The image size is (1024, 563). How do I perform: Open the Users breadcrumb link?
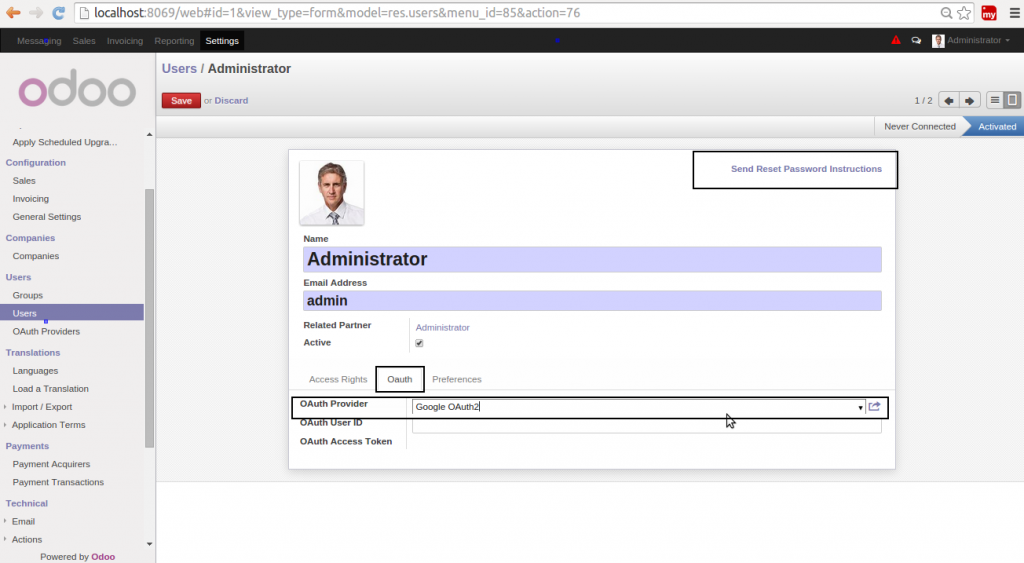pos(179,69)
